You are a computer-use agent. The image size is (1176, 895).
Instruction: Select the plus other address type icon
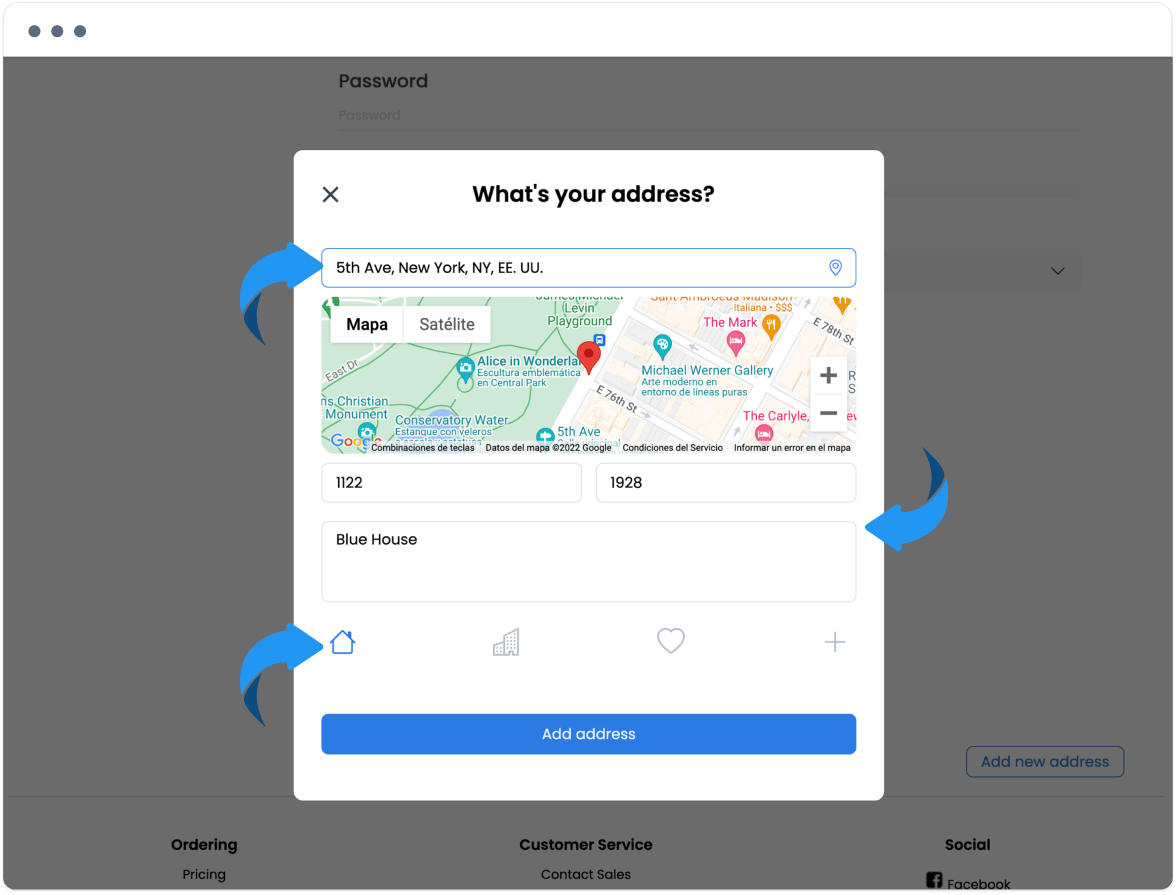point(835,642)
